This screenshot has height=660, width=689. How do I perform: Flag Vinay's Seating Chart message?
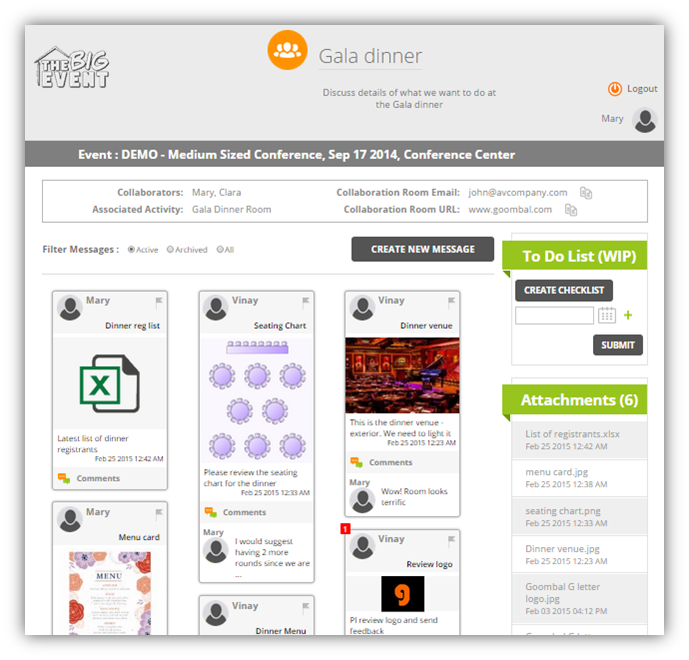[x=305, y=301]
